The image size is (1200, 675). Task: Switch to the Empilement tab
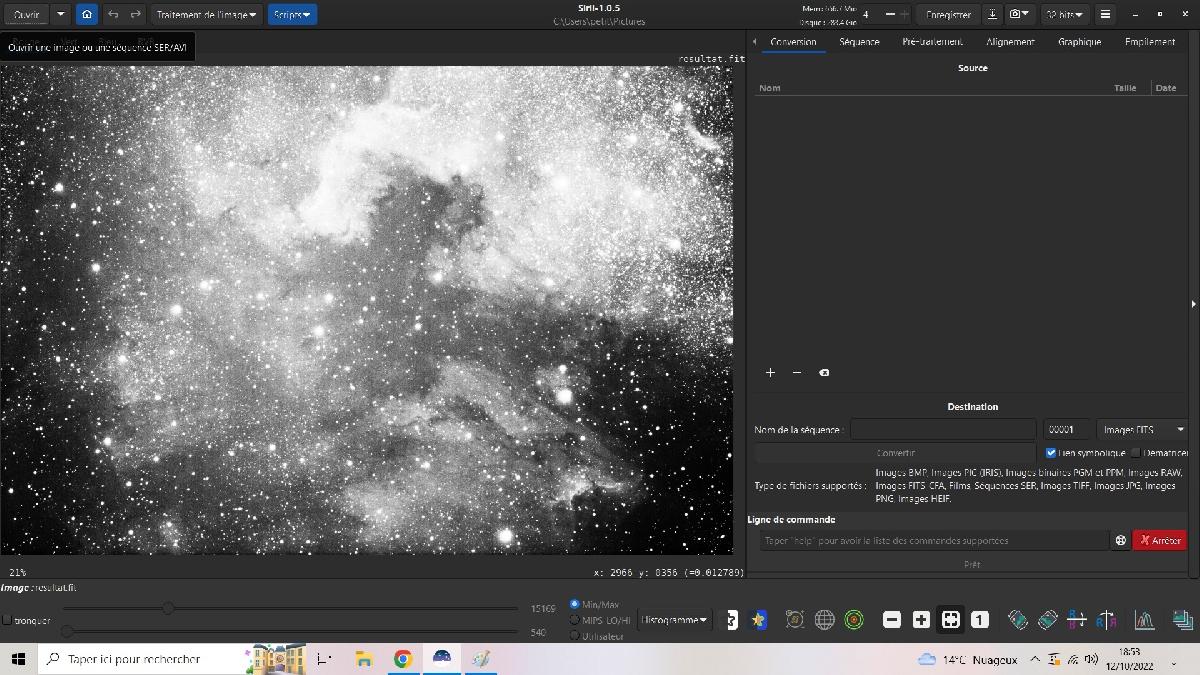click(1150, 42)
